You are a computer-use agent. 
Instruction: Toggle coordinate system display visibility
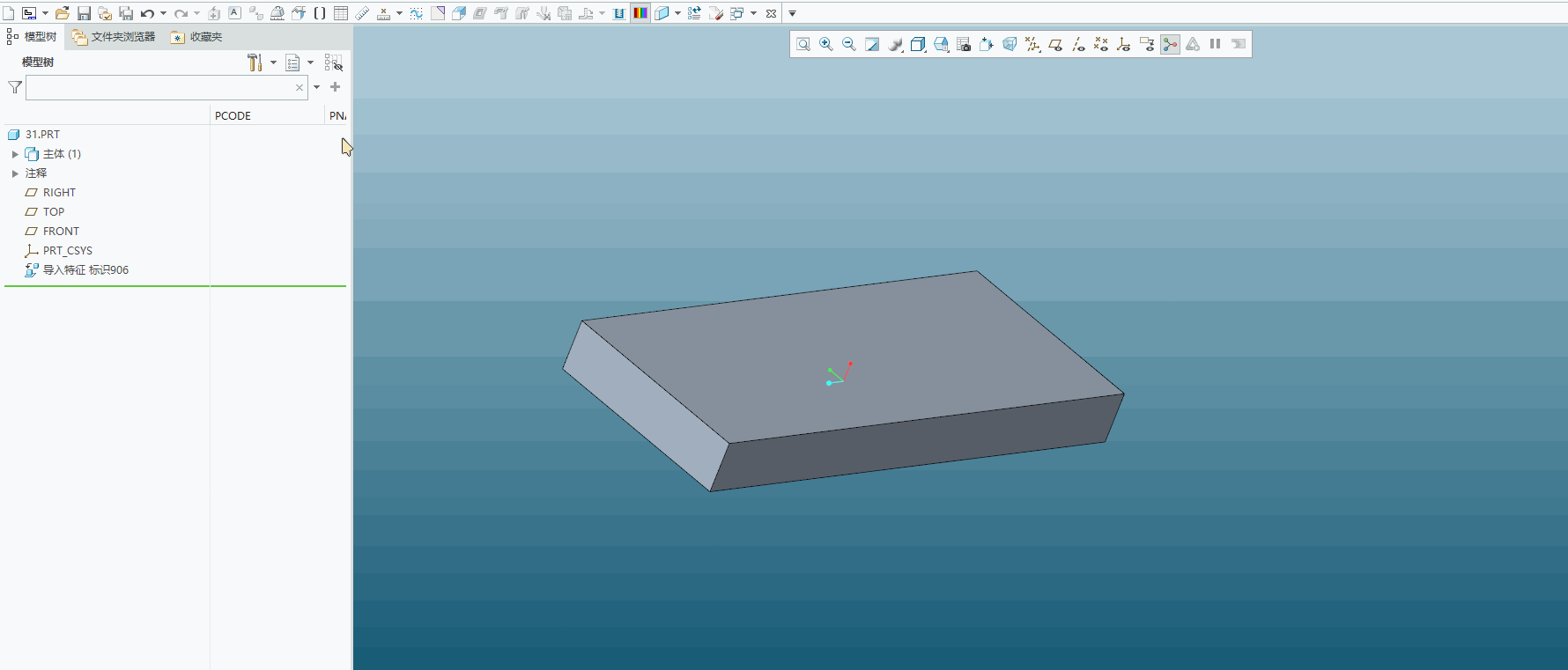click(x=1124, y=45)
